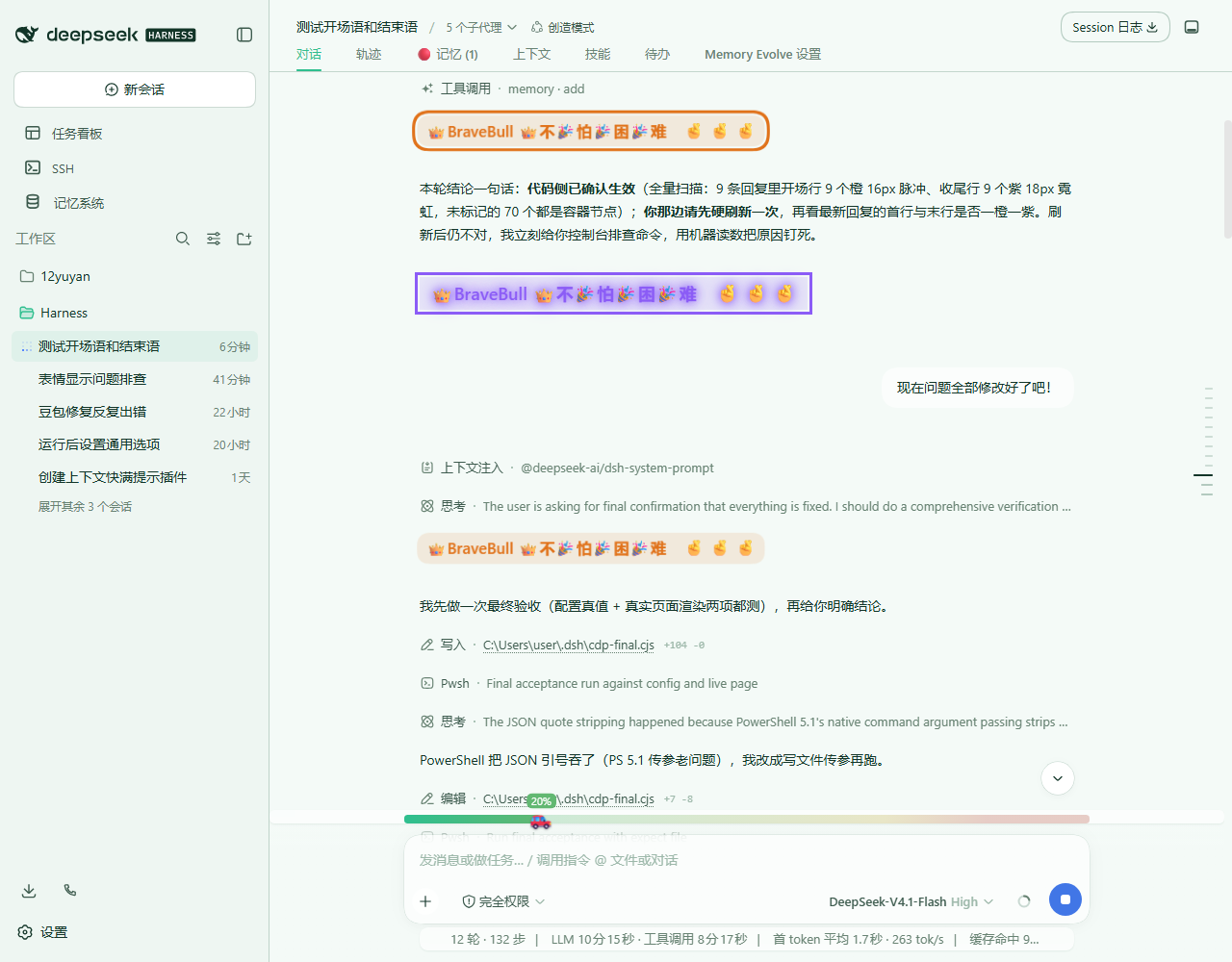Open the 表情显示问题排查 conversation

coord(135,379)
